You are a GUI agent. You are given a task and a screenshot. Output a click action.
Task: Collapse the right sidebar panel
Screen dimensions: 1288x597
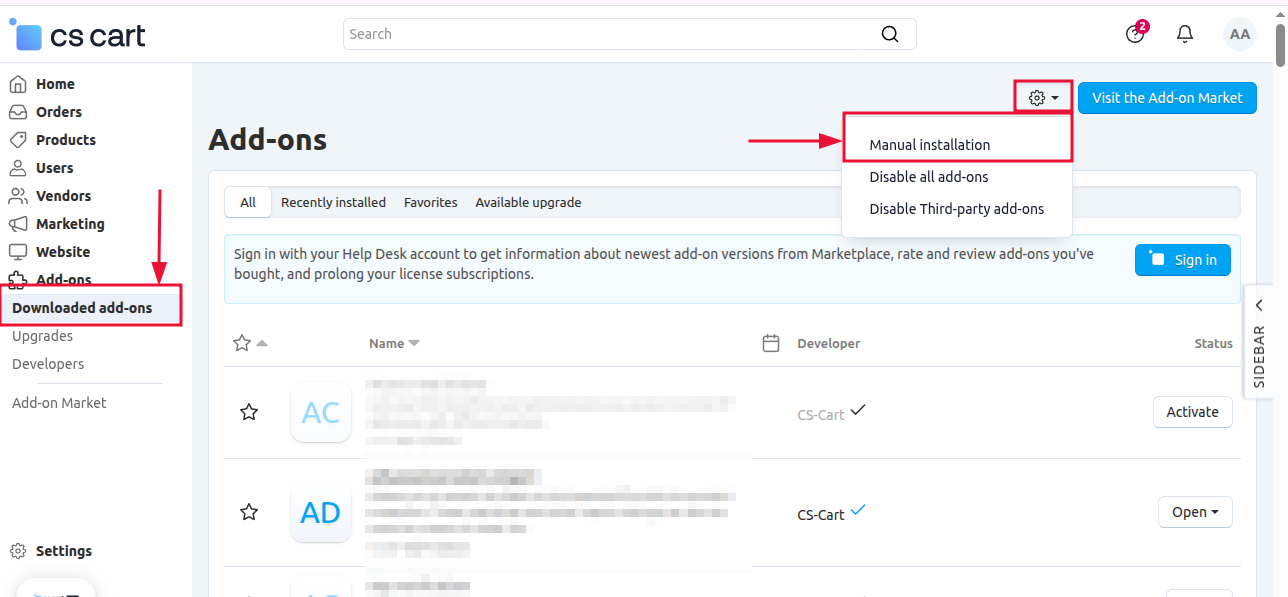pos(1259,305)
